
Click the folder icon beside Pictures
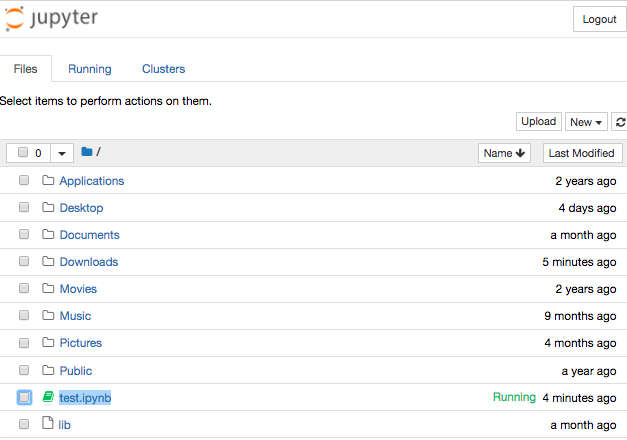pyautogui.click(x=48, y=342)
